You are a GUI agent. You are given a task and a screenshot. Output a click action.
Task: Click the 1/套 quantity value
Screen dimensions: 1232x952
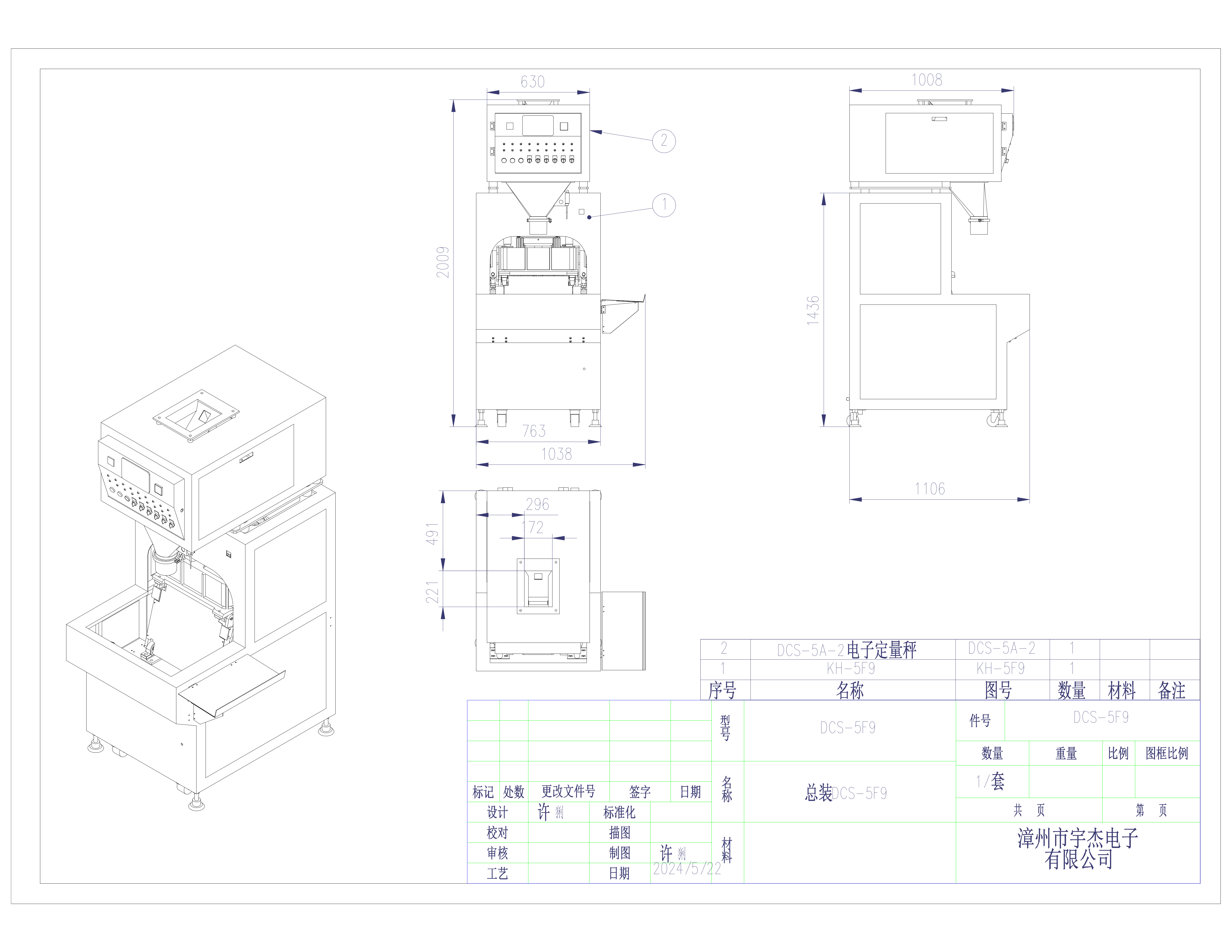tap(990, 781)
